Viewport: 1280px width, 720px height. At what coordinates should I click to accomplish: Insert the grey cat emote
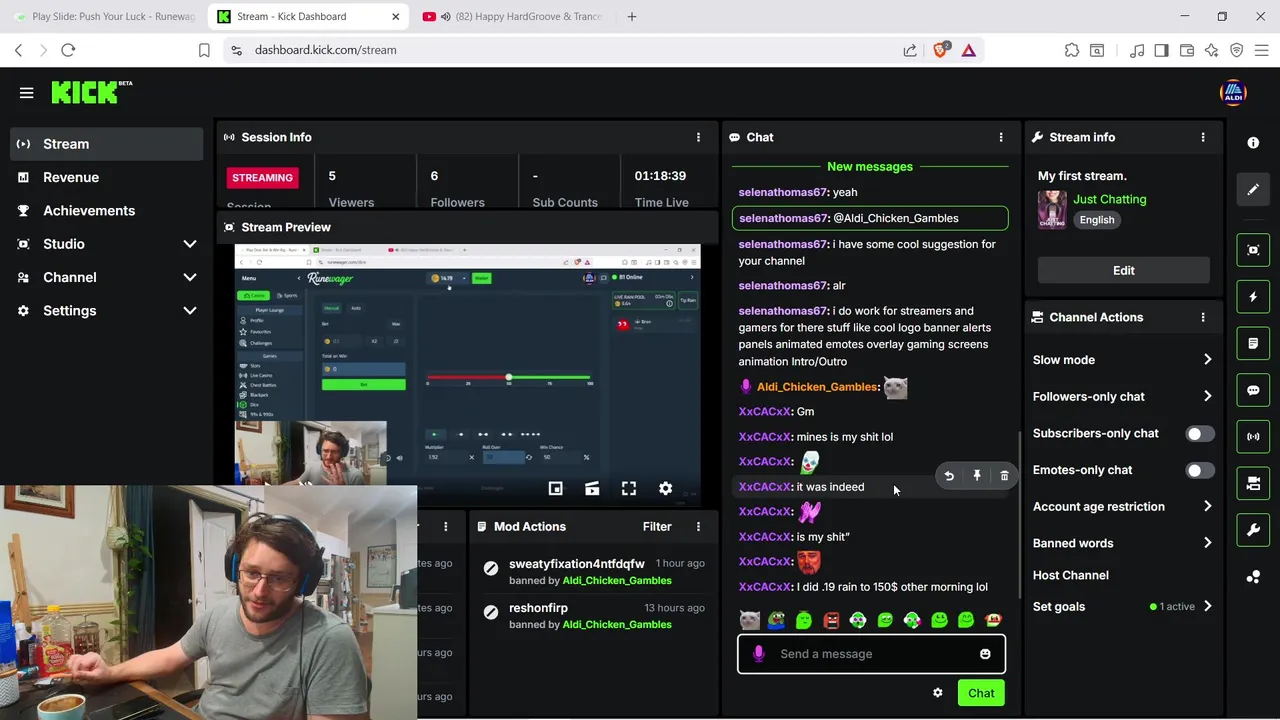click(x=749, y=621)
